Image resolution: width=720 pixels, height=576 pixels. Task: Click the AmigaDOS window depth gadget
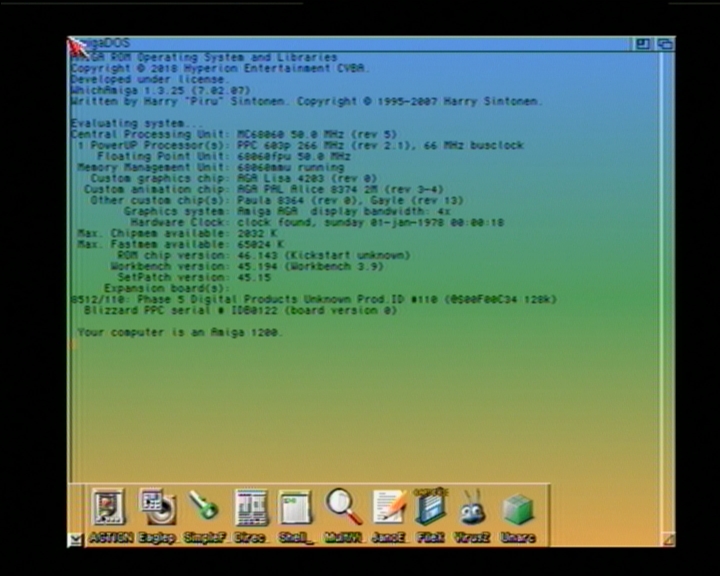point(664,44)
